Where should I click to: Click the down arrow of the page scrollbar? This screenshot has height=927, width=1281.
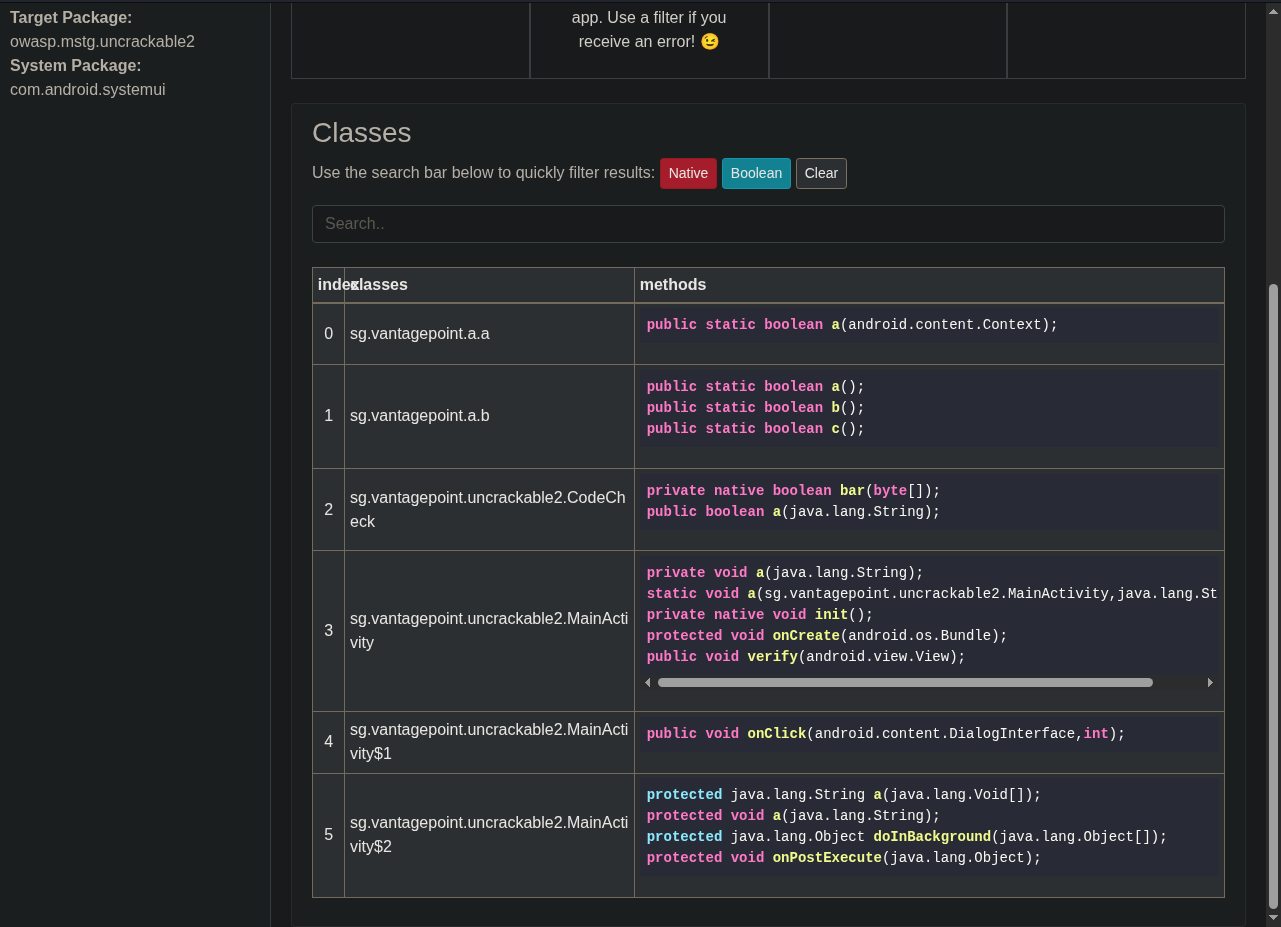(1272, 917)
